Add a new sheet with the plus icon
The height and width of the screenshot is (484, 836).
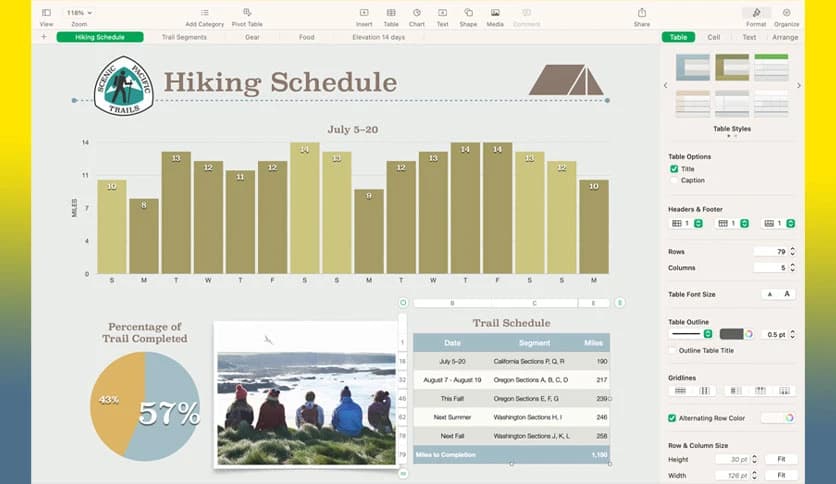44,37
